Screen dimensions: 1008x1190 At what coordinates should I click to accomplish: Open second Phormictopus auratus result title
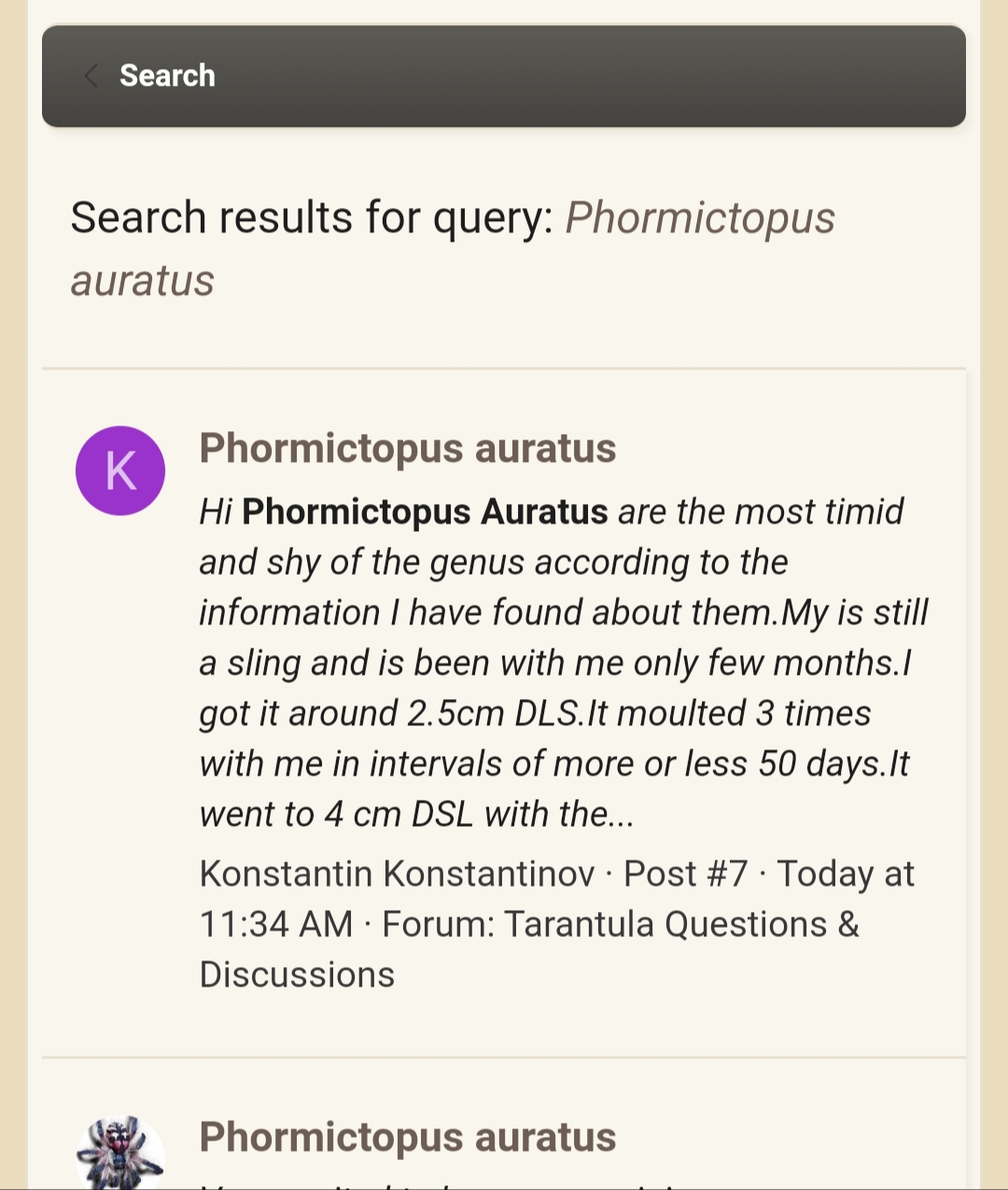[x=408, y=1137]
